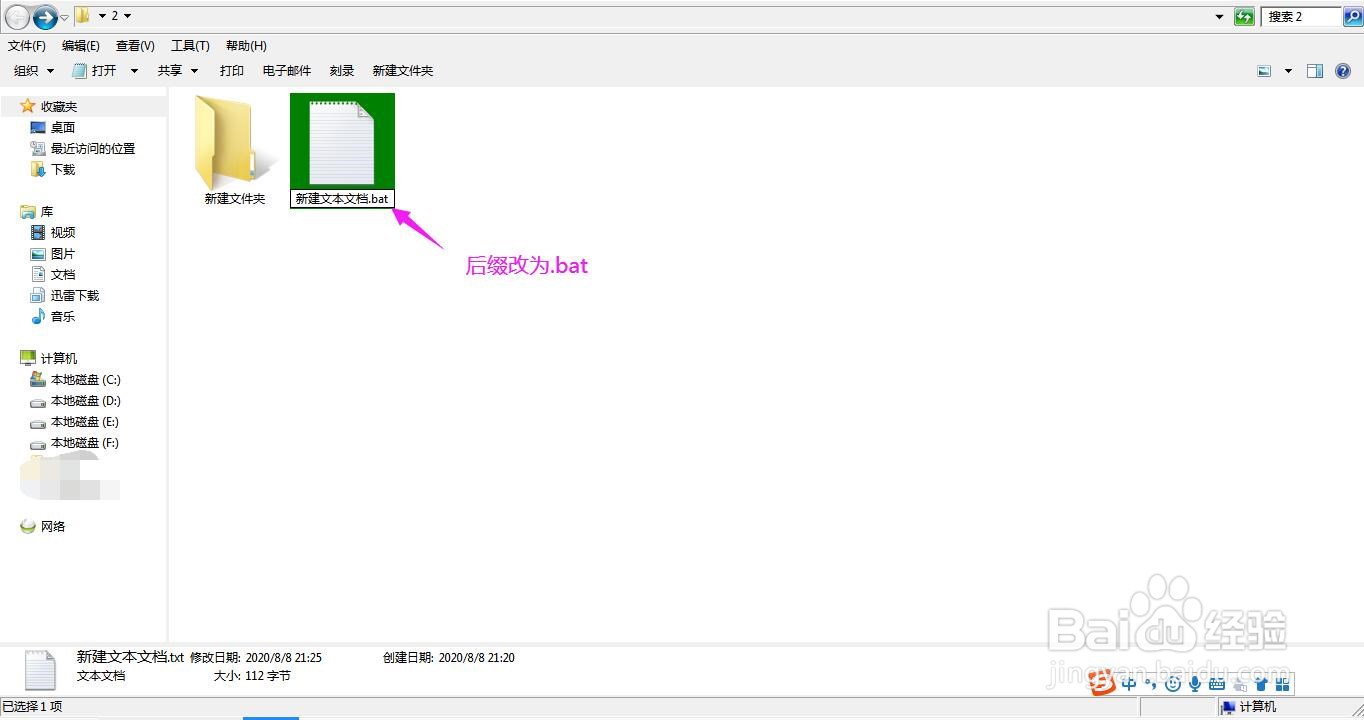Click the folder icon in the address bar
Viewport: 1364px width, 720px height.
coord(84,16)
